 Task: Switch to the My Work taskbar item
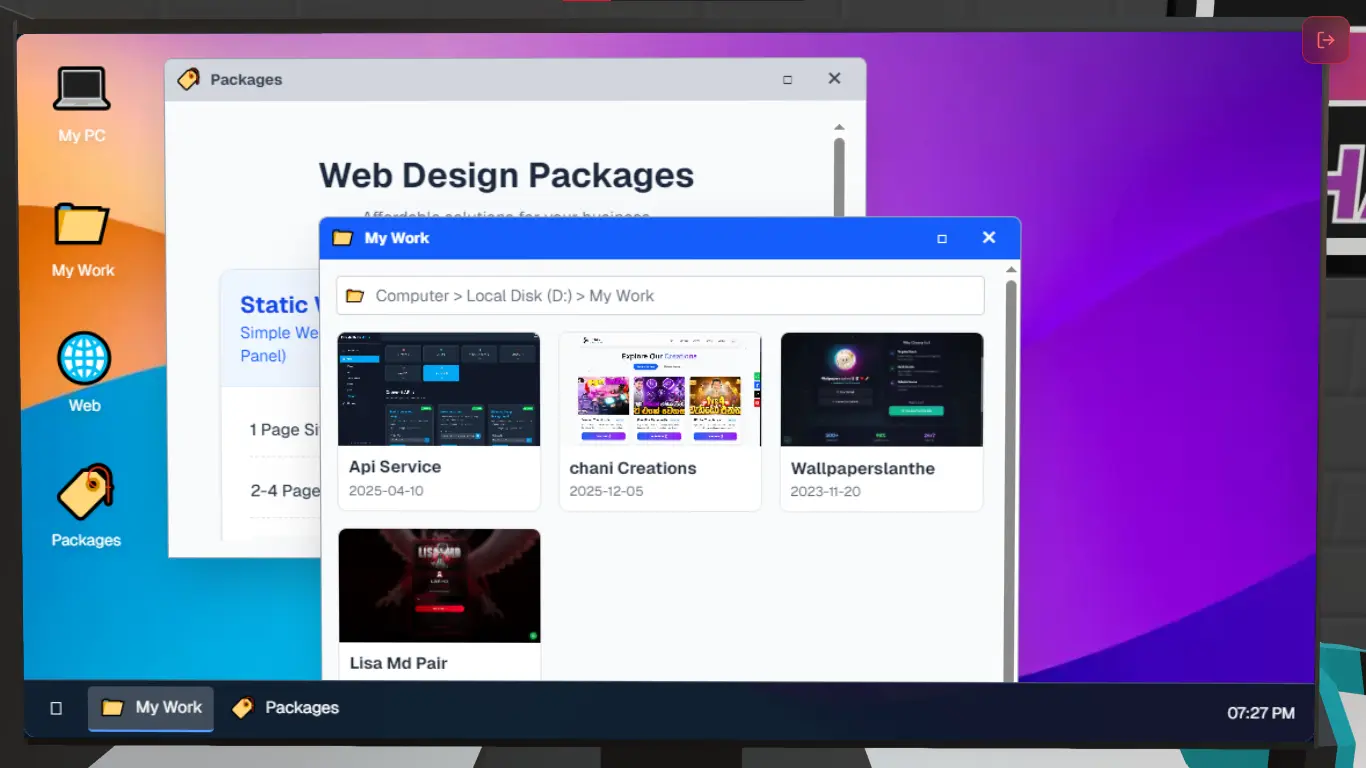tap(151, 708)
